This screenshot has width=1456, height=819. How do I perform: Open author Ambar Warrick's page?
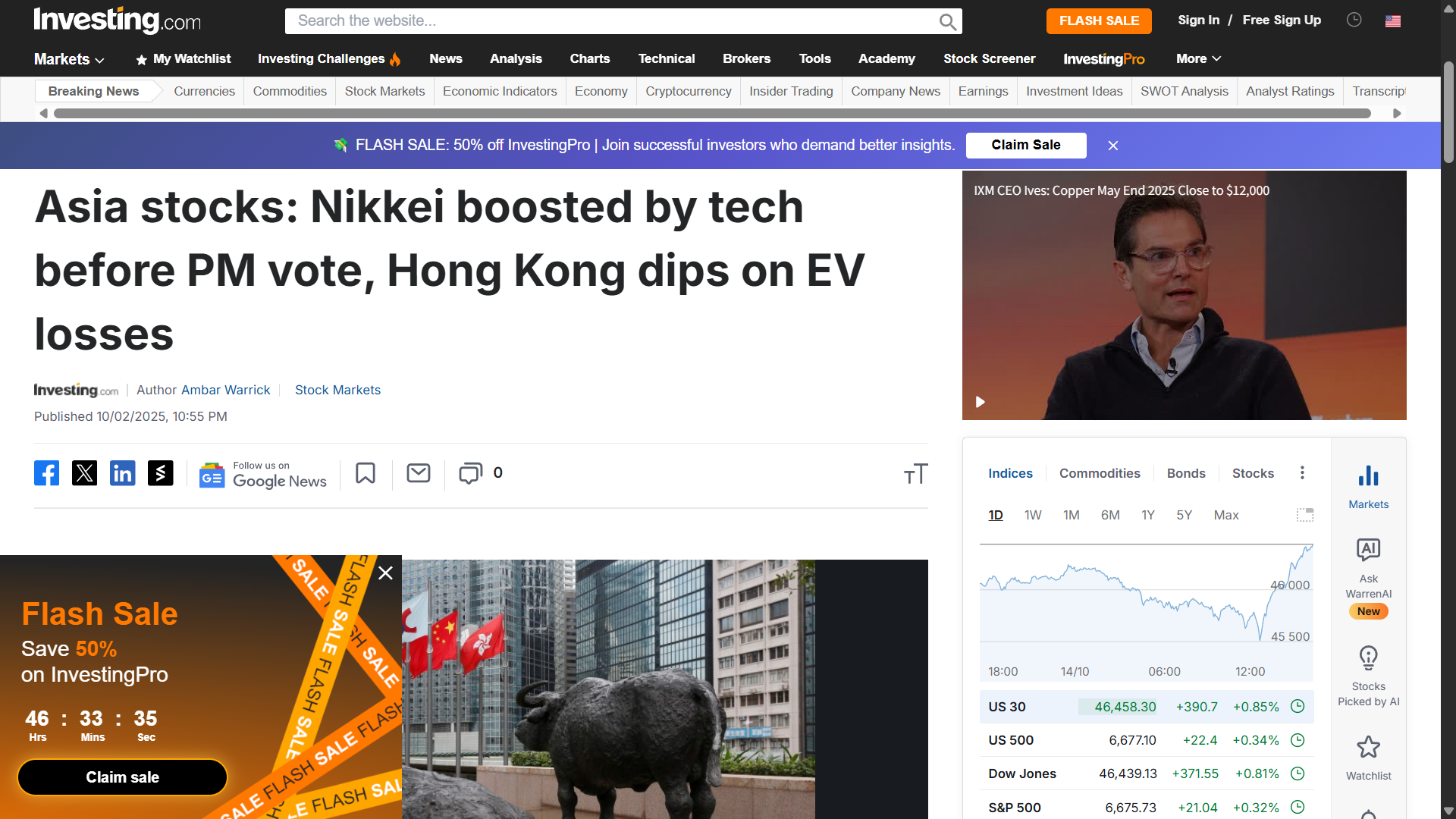(x=225, y=390)
